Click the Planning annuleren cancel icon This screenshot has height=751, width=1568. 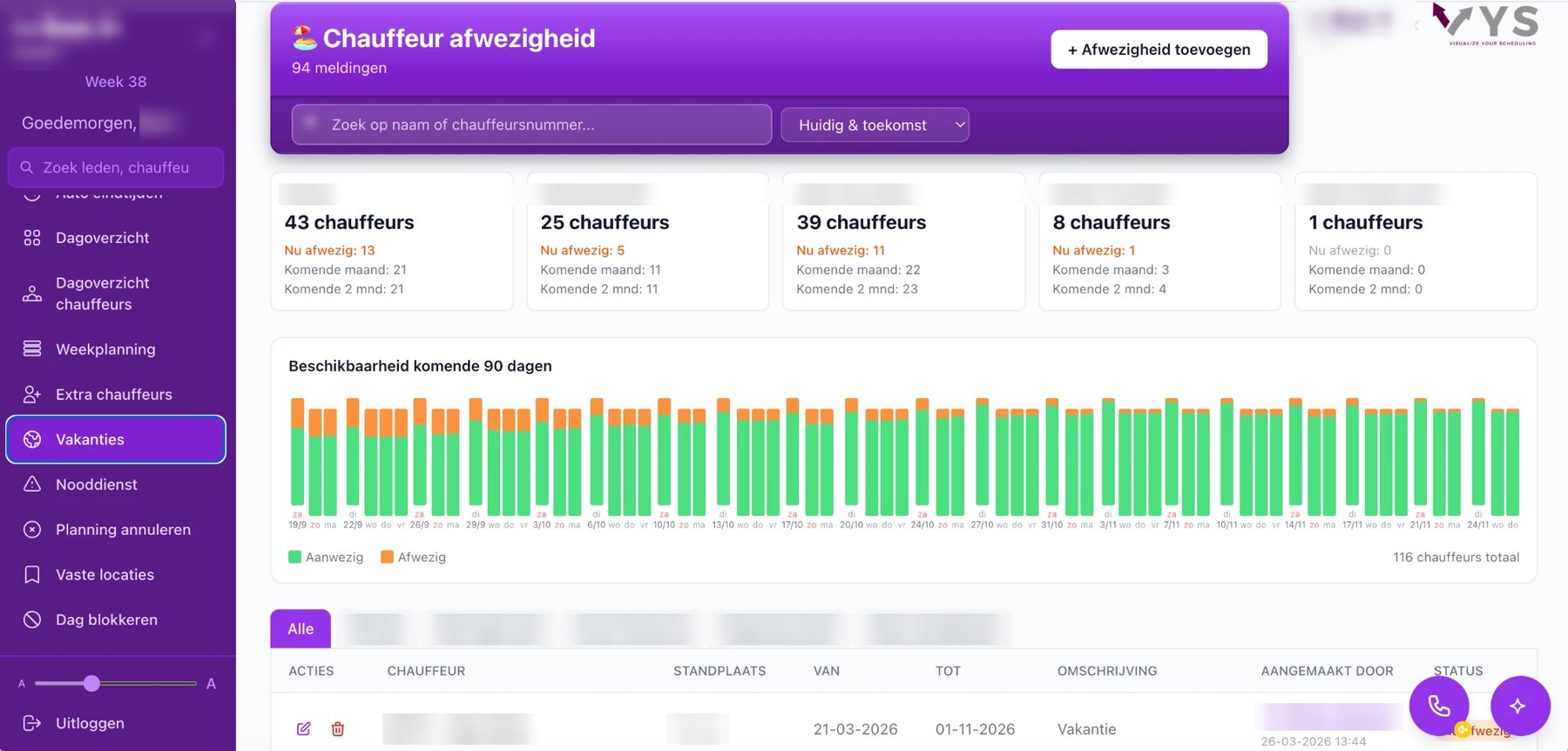click(32, 530)
